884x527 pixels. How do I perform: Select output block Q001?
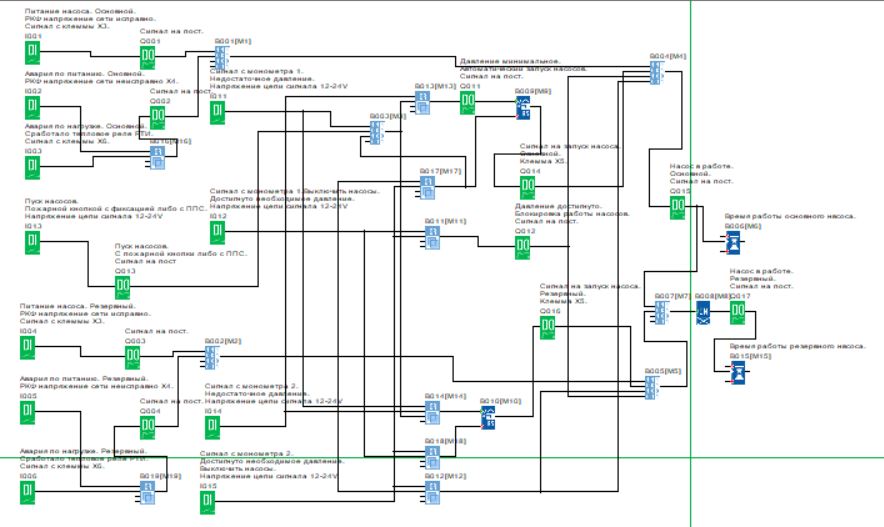click(x=148, y=58)
